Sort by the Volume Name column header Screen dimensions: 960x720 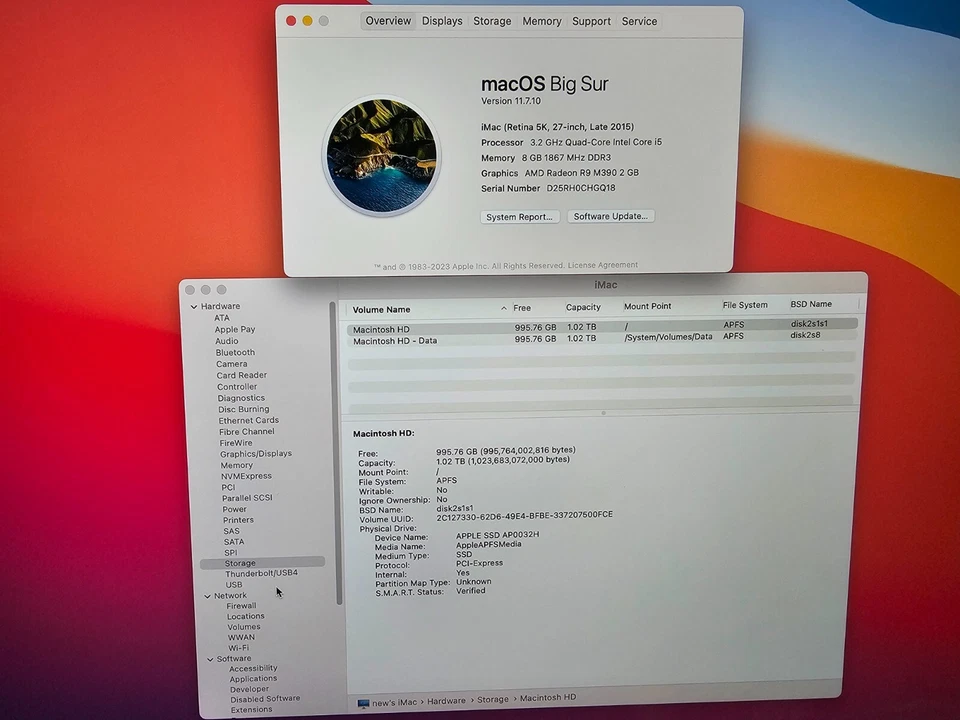click(383, 309)
